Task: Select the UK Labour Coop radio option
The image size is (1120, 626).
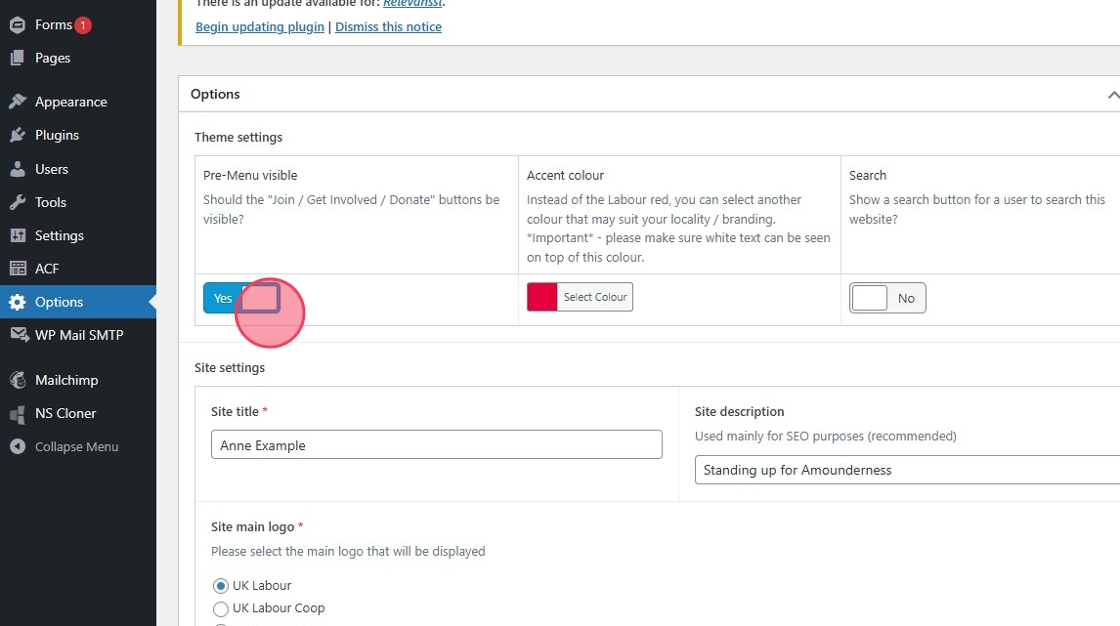Action: pyautogui.click(x=221, y=608)
